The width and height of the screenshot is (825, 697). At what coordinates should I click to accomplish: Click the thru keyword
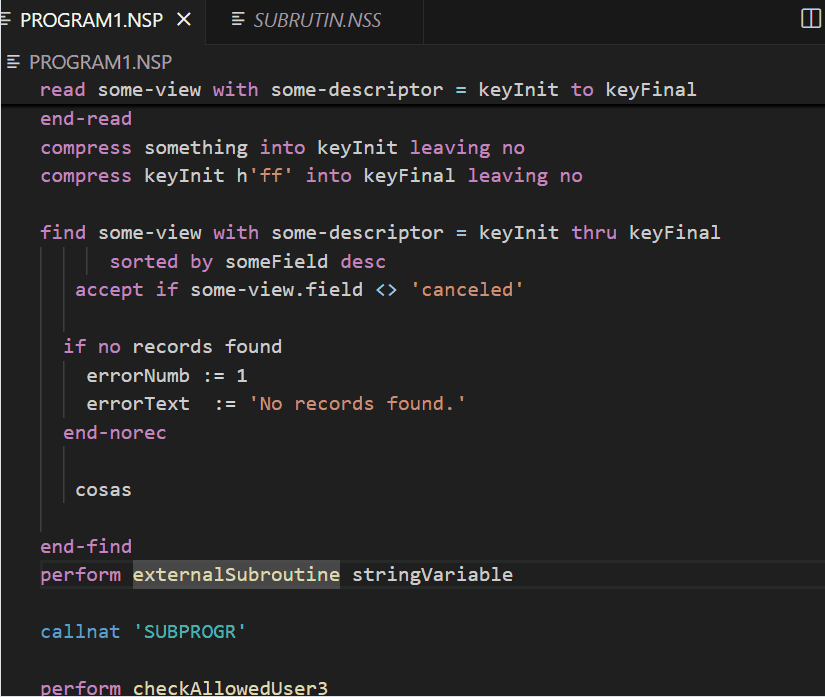coord(594,233)
